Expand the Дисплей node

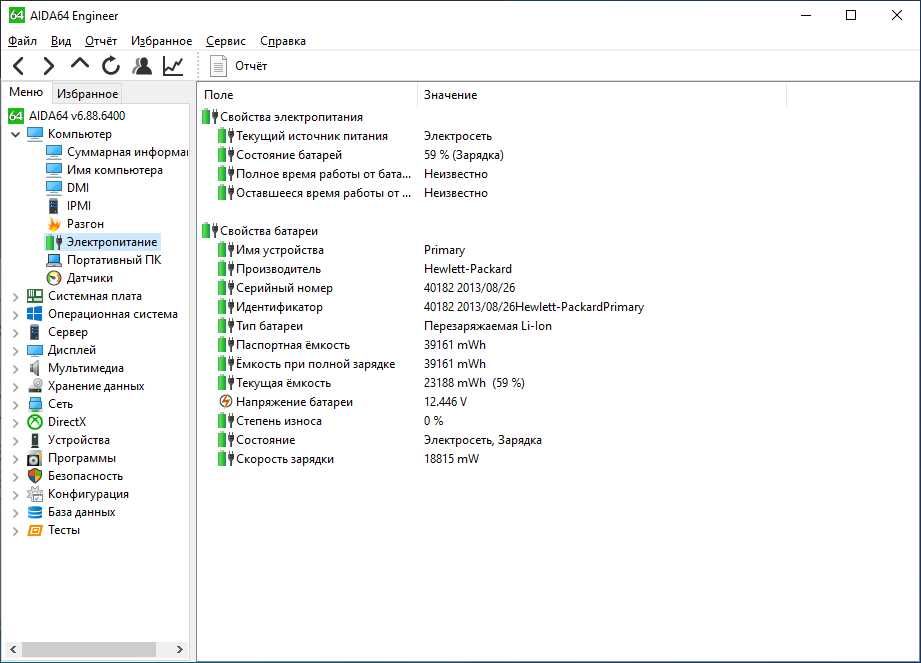[x=16, y=351]
